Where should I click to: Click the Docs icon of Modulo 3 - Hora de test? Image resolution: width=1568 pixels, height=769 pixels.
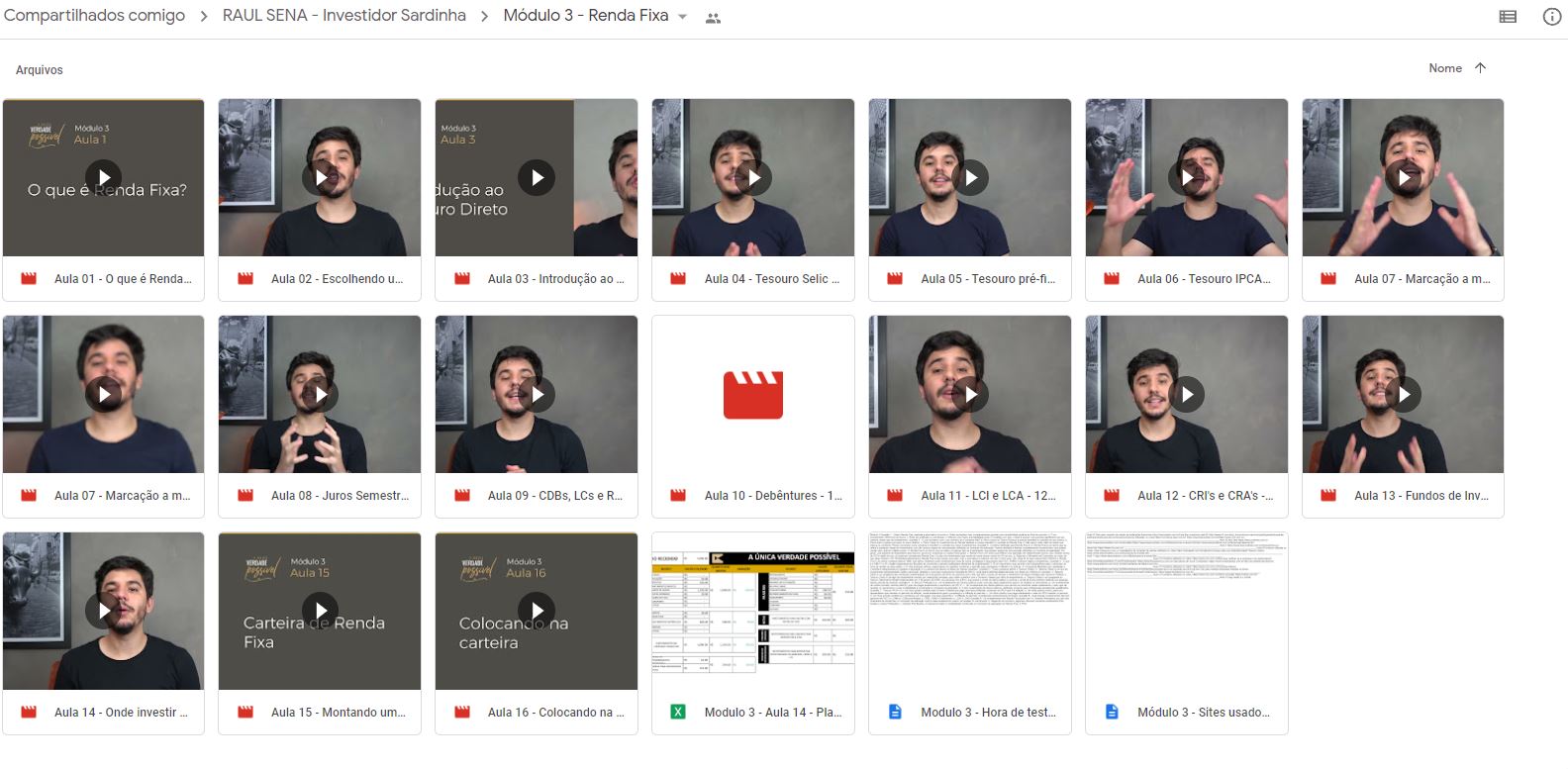(x=895, y=712)
